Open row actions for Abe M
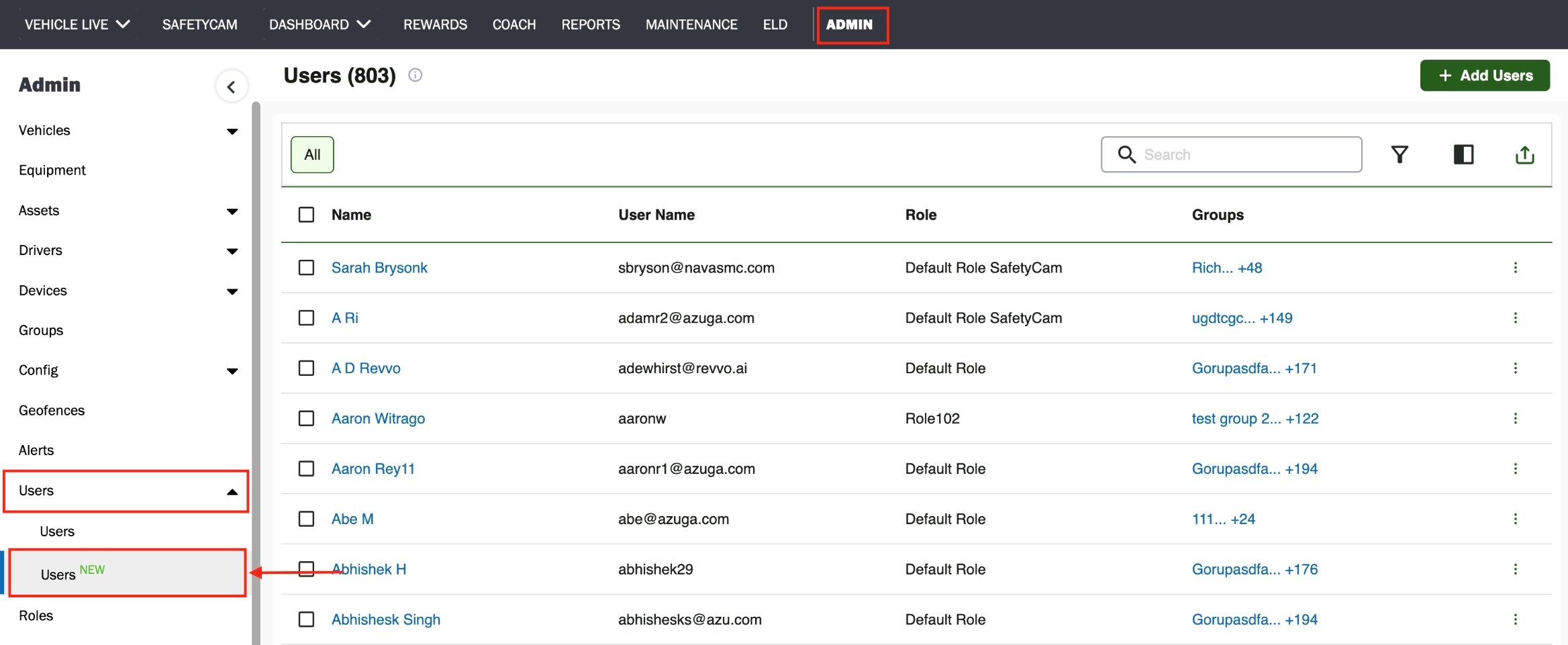 [1515, 519]
